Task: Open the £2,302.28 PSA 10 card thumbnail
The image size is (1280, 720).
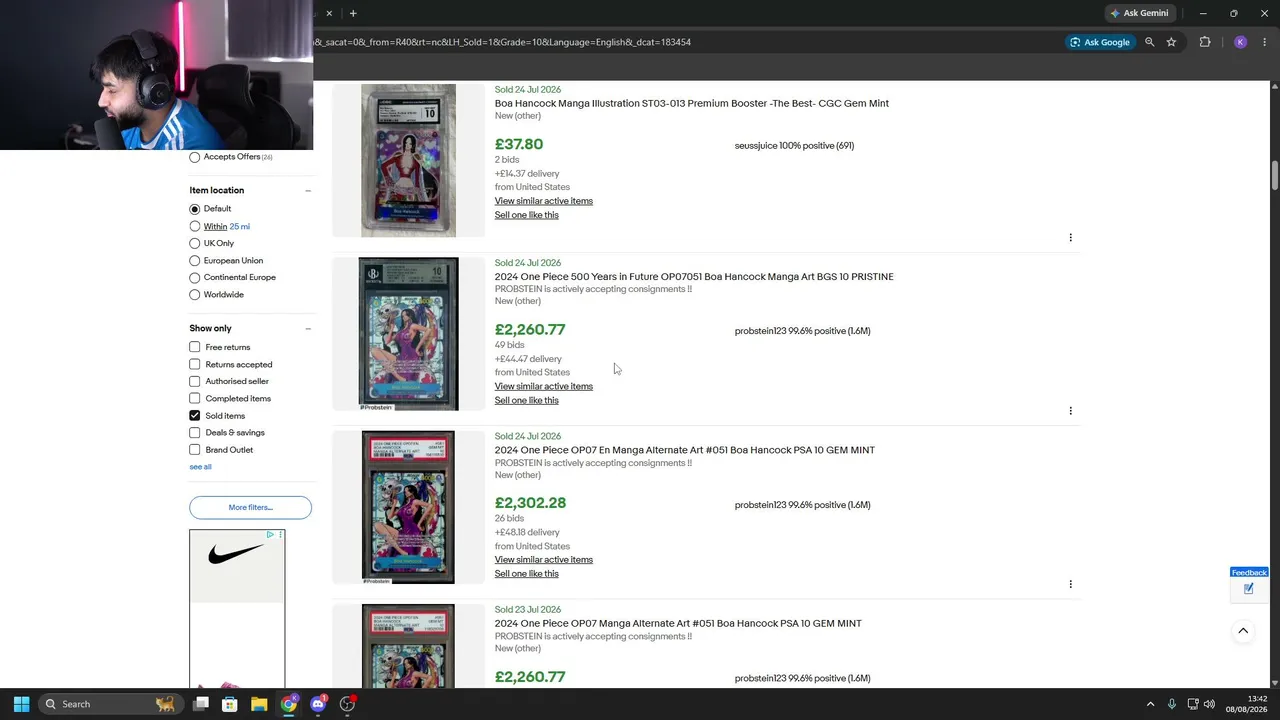Action: click(x=408, y=507)
